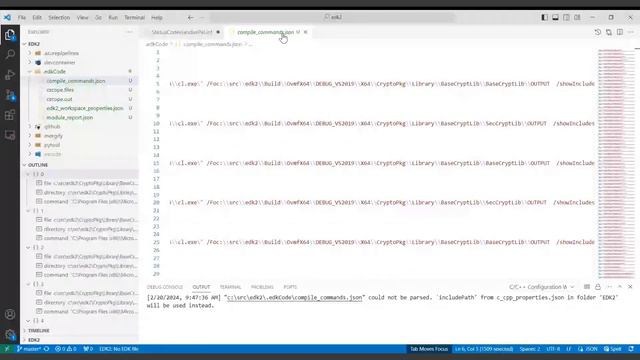Open the Extensions view
Viewport: 640px width, 360px height.
pyautogui.click(x=10, y=115)
